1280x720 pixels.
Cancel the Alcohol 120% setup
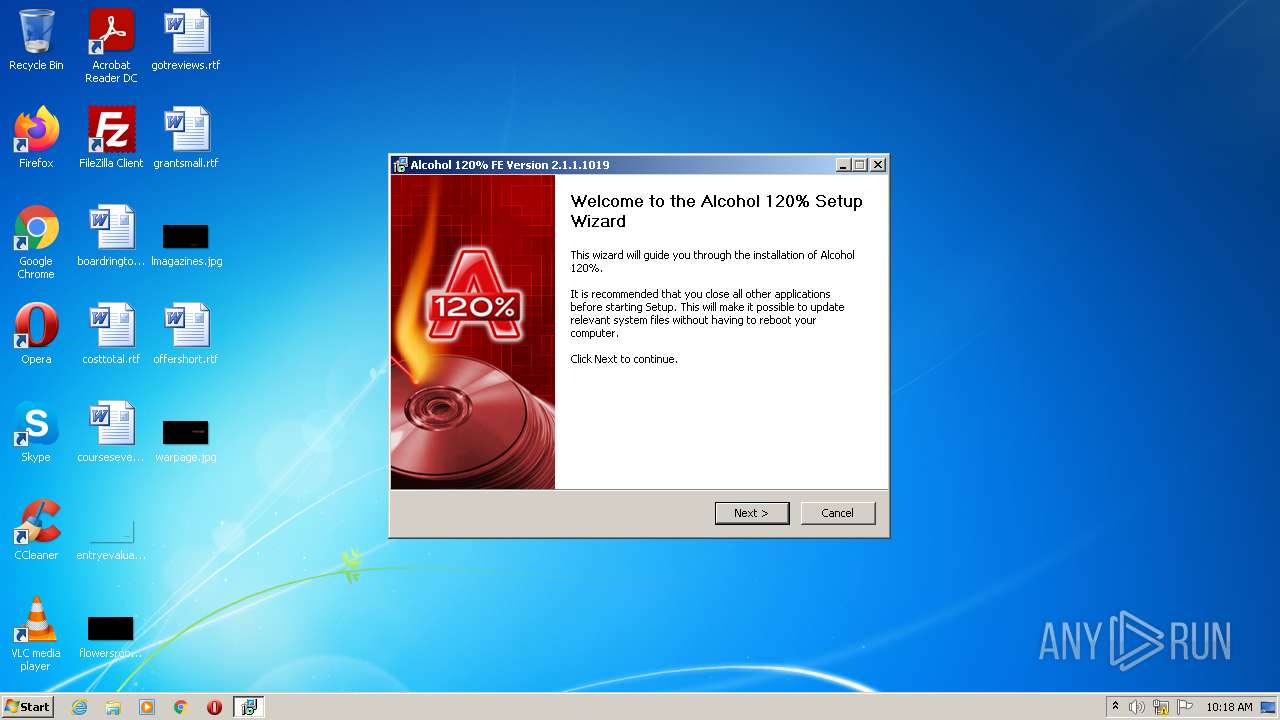838,513
